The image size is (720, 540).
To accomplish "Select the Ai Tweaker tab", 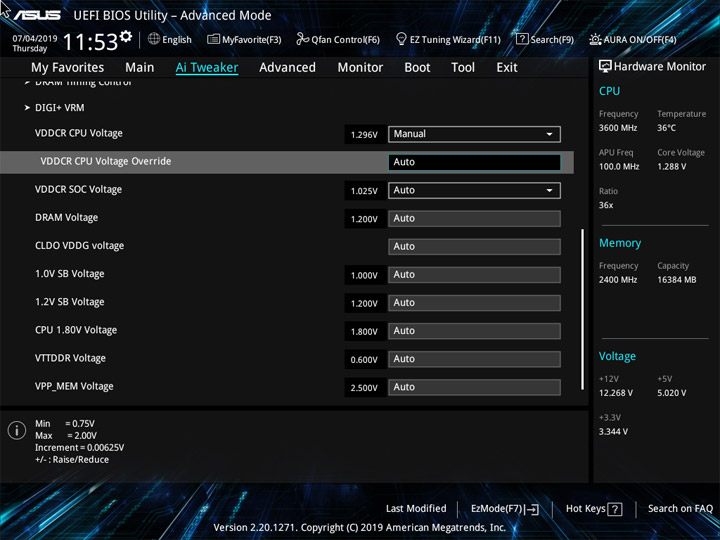I will coord(207,68).
